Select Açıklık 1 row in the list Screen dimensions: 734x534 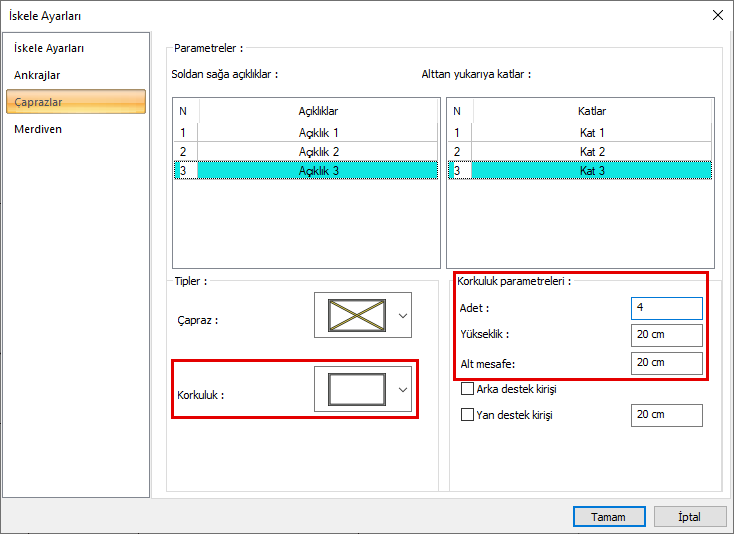(x=318, y=132)
